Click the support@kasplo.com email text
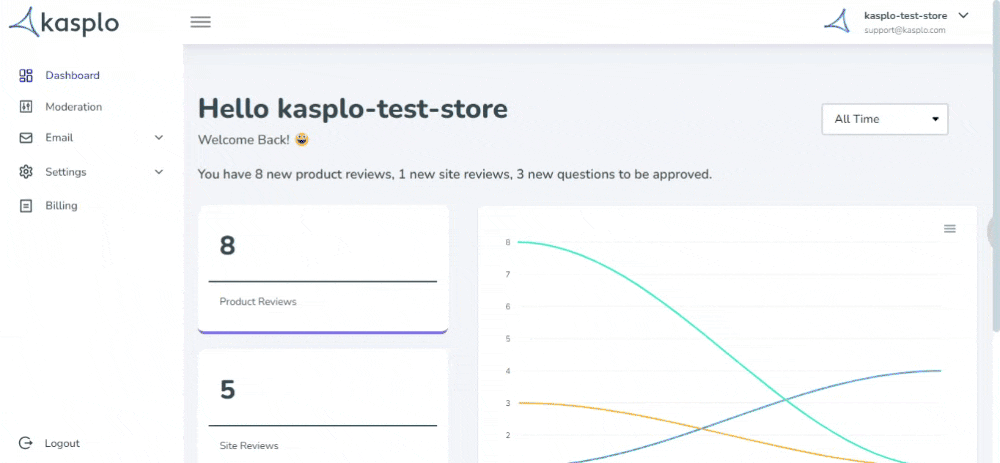The height and width of the screenshot is (463, 1000). [x=905, y=30]
